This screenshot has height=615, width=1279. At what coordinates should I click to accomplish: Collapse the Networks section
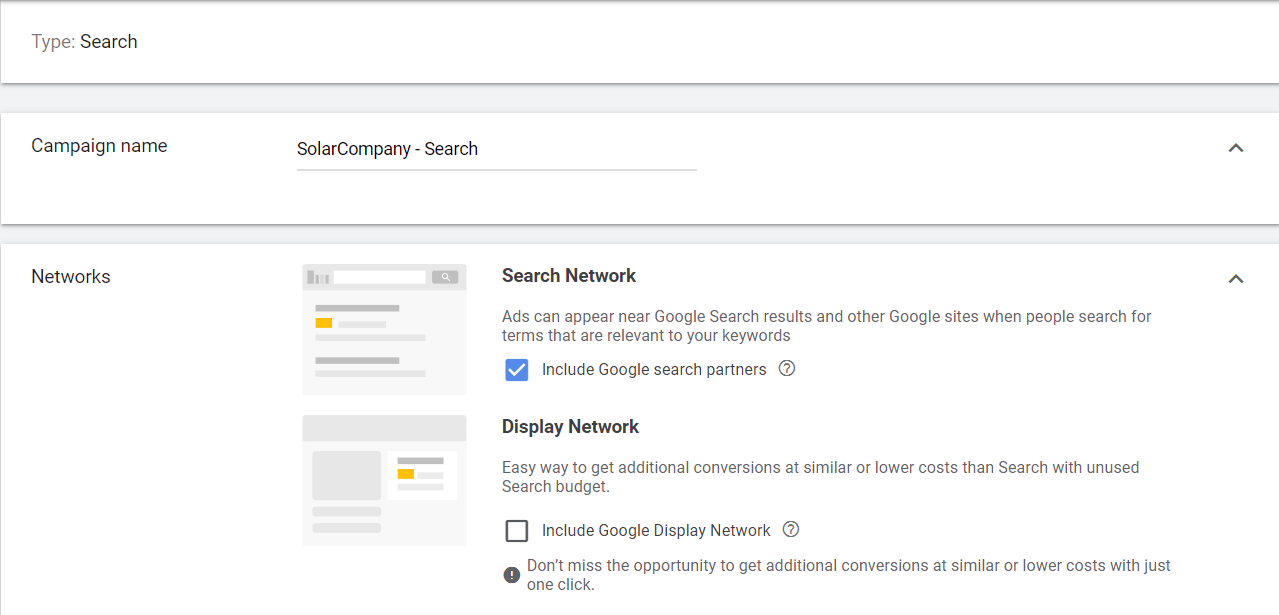pyautogui.click(x=1235, y=279)
